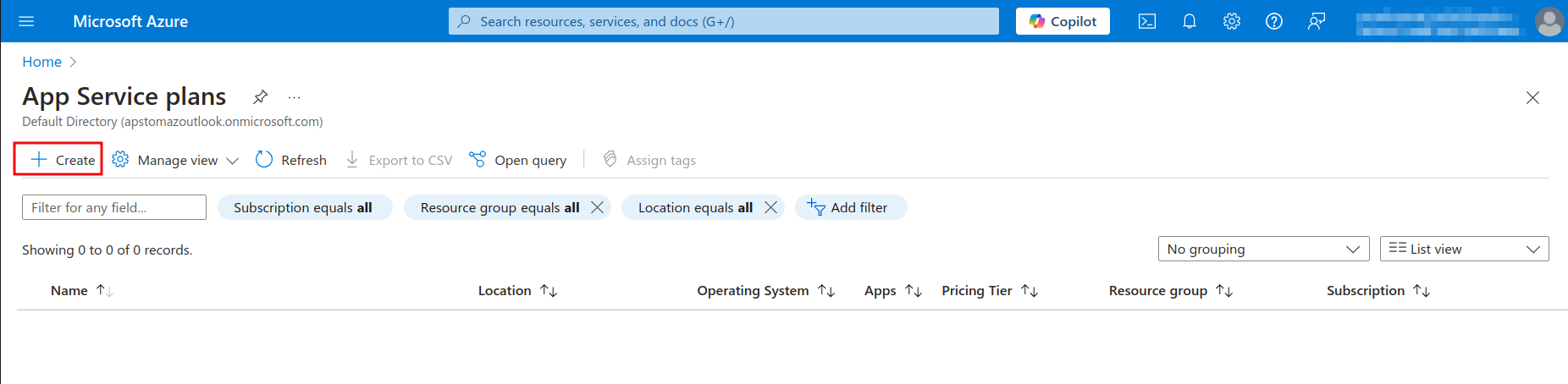Click the Filter for any field input
This screenshot has width=1568, height=384.
114,207
